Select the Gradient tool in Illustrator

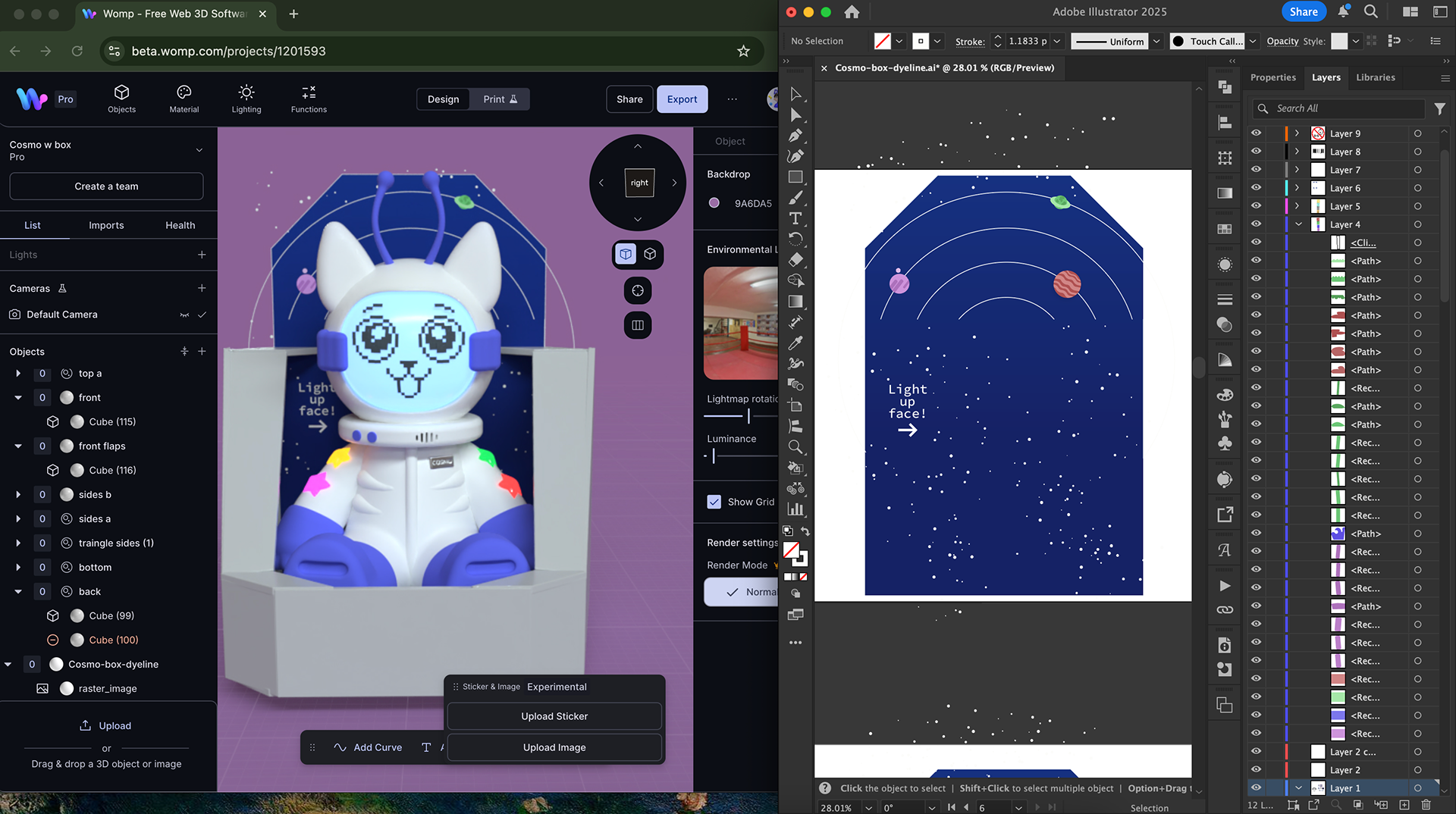pyautogui.click(x=795, y=302)
